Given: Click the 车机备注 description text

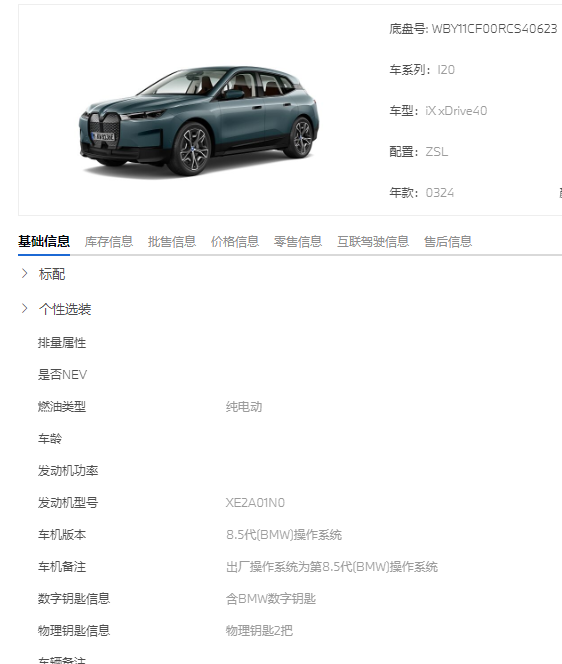Looking at the screenshot, I should click(332, 567).
